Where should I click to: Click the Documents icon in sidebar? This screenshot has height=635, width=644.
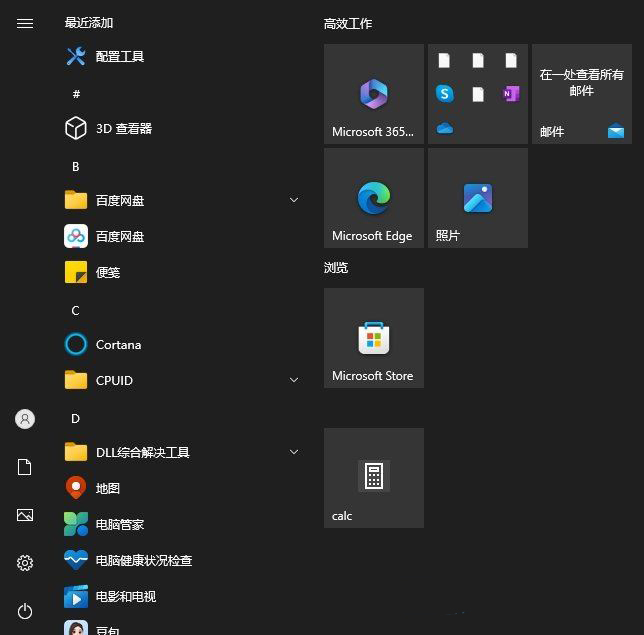click(x=25, y=467)
